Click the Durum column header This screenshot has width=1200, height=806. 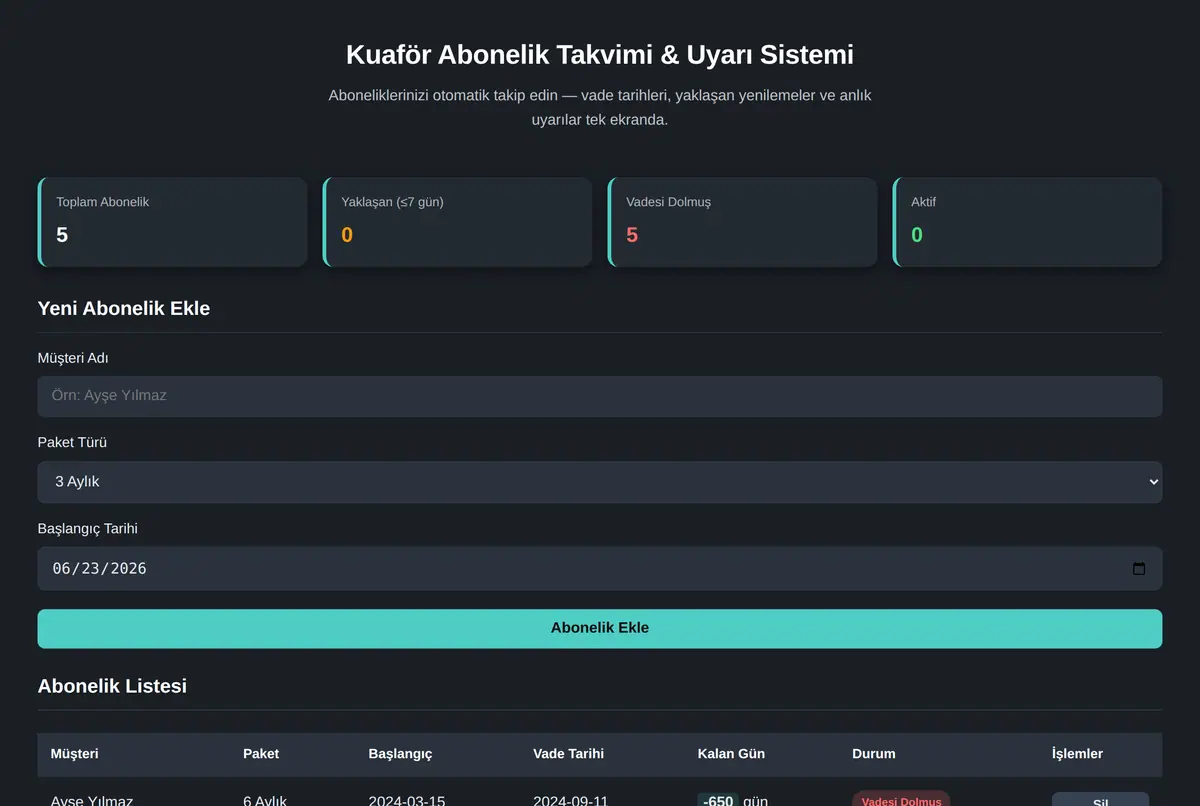click(x=874, y=754)
